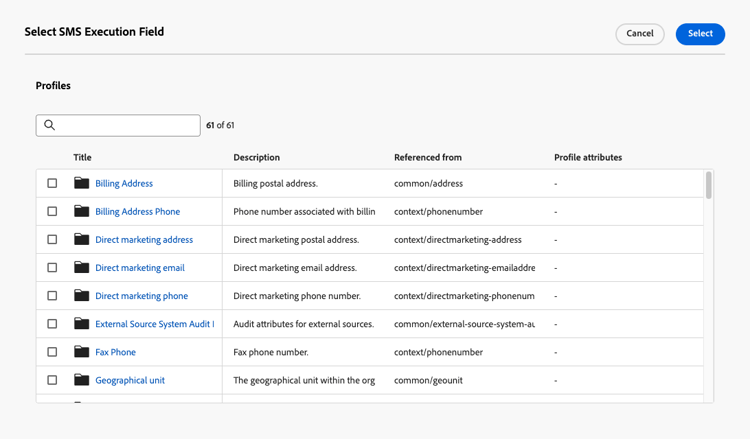Confirm with the blue Select button

point(700,34)
